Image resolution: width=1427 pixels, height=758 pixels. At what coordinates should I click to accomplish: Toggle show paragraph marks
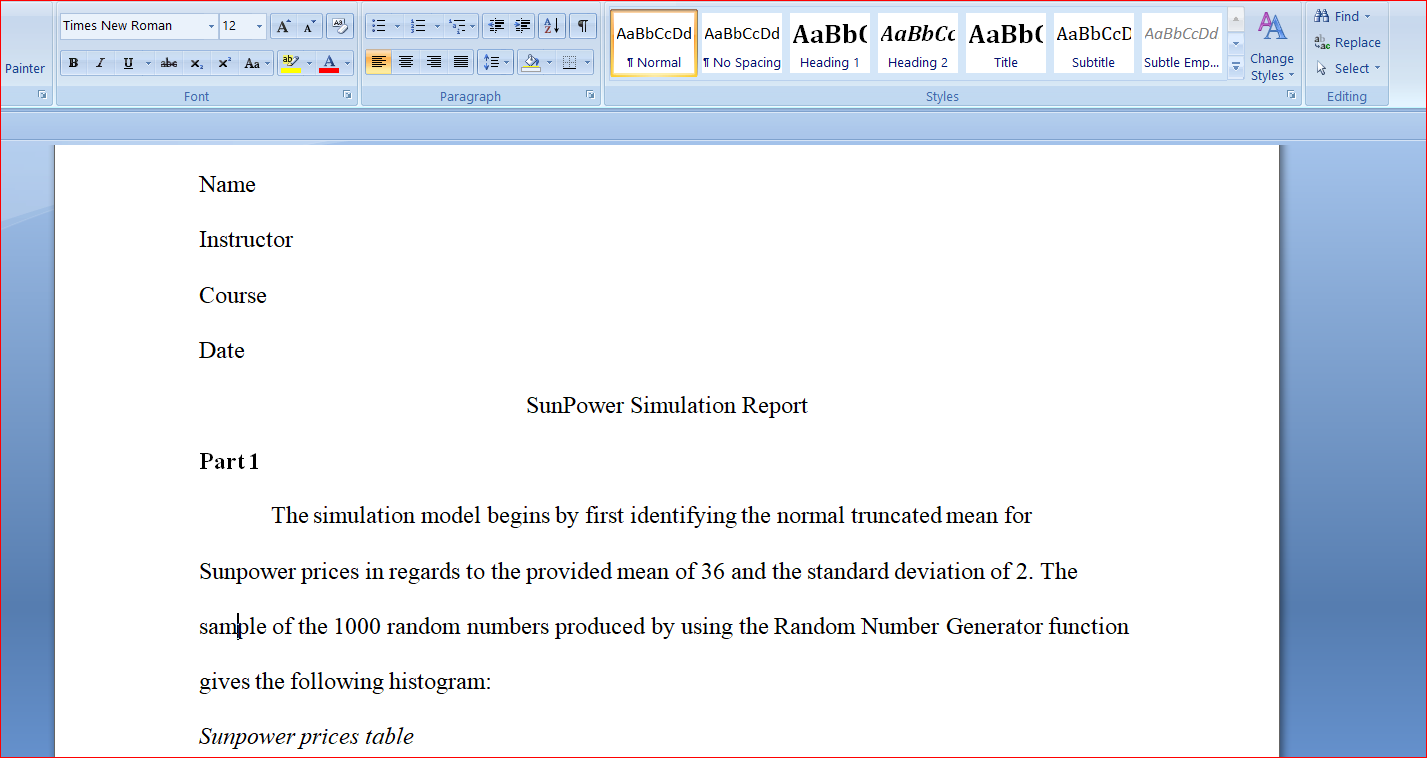[x=582, y=26]
